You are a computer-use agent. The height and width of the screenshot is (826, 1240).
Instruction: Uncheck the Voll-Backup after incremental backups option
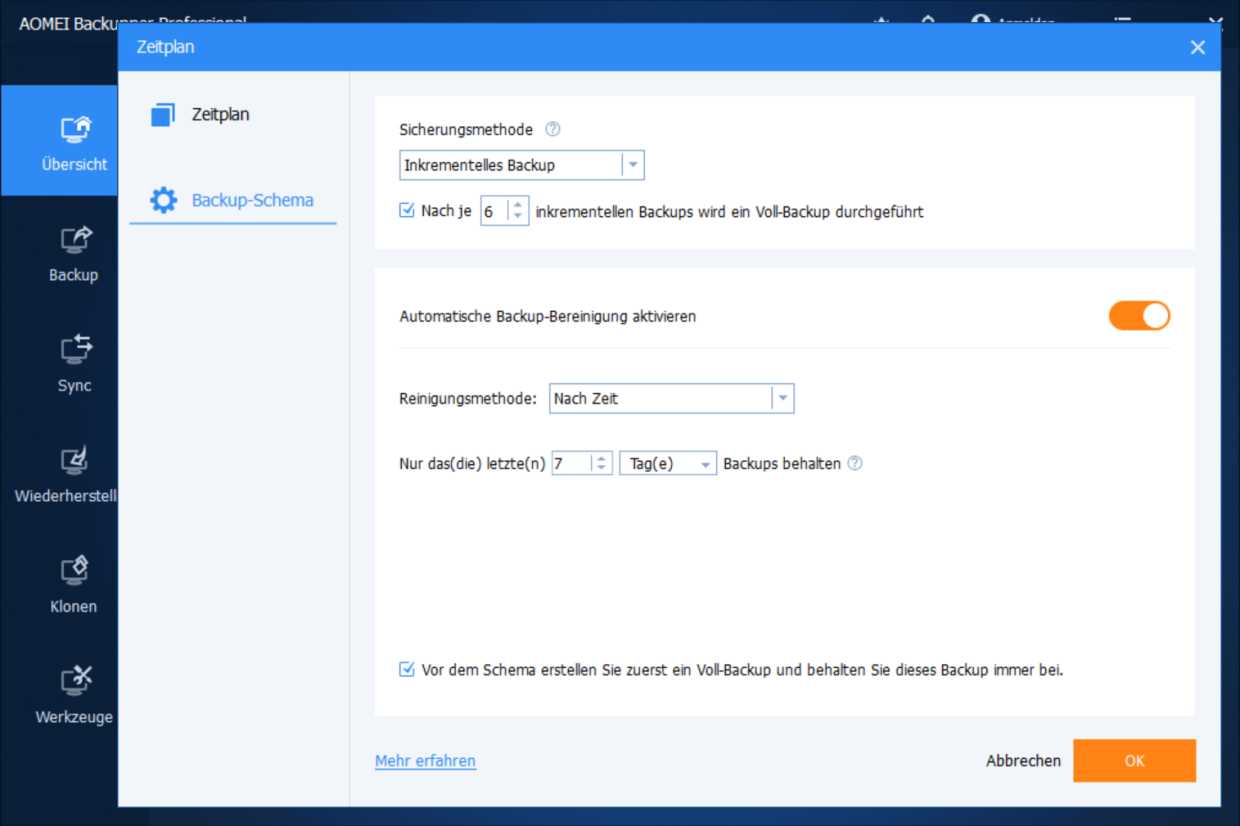pos(406,210)
